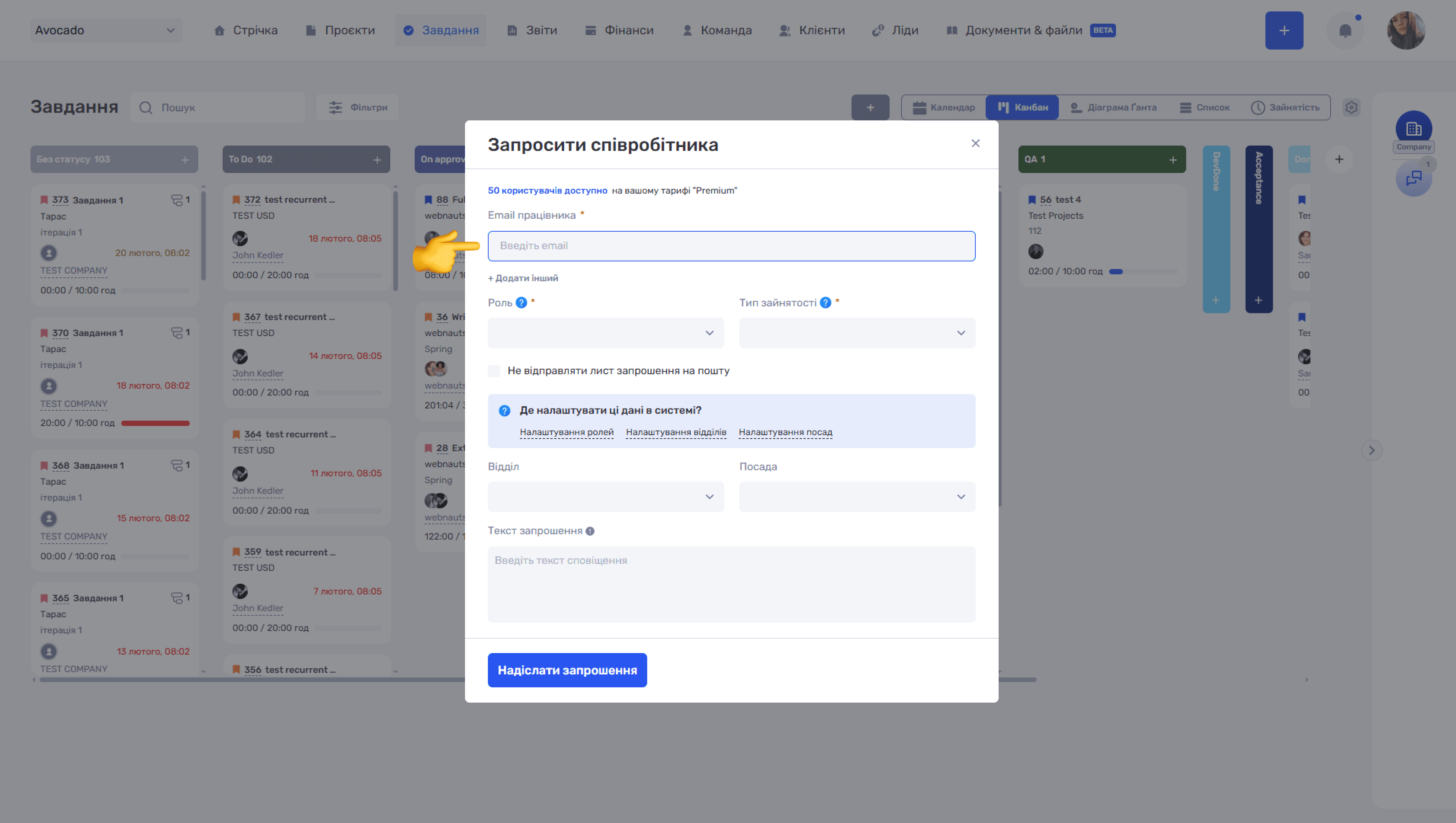Viewport: 1456px width, 823px height.
Task: Expand the Роль dropdown
Action: pos(606,333)
